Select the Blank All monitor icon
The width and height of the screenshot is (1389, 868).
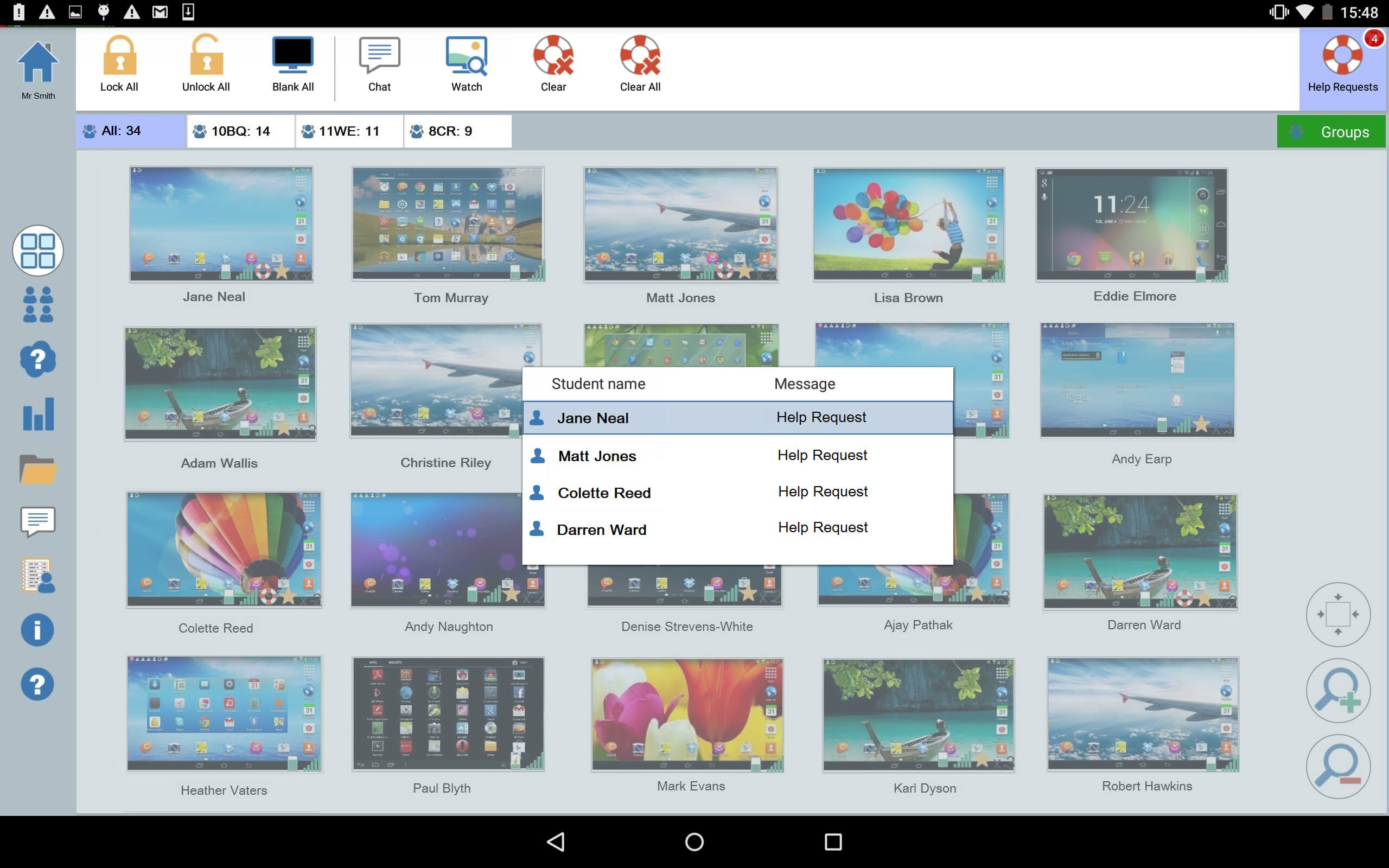point(293,56)
